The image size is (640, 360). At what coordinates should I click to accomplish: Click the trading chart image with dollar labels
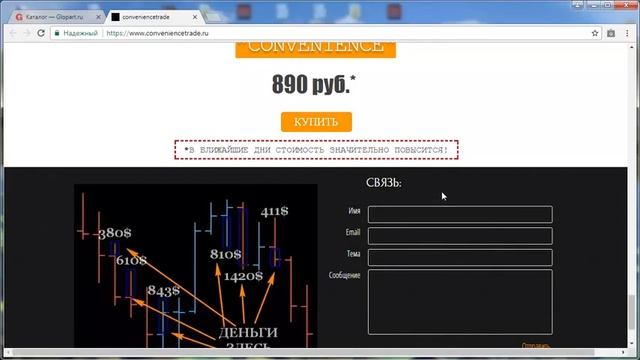(196, 266)
